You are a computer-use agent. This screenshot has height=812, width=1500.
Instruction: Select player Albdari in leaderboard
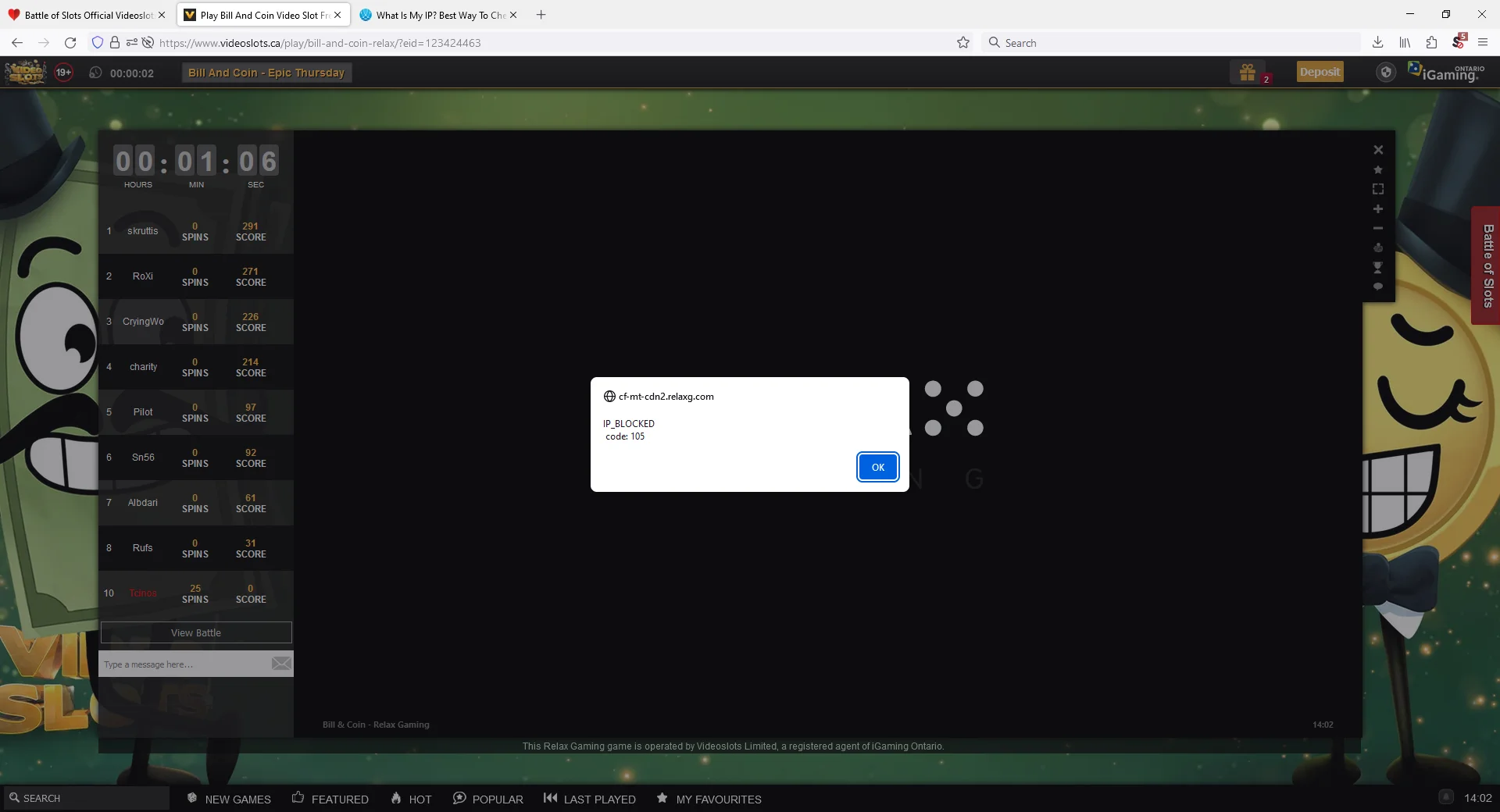(x=143, y=503)
